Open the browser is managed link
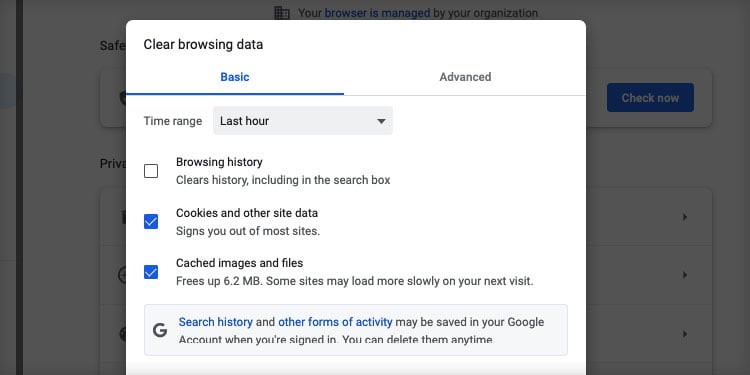750x375 pixels. (x=377, y=13)
